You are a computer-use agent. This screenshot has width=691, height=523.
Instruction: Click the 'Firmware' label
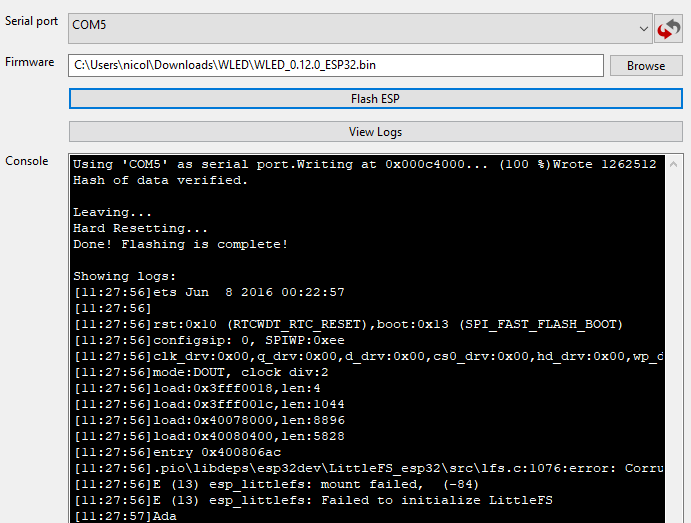(x=30, y=62)
